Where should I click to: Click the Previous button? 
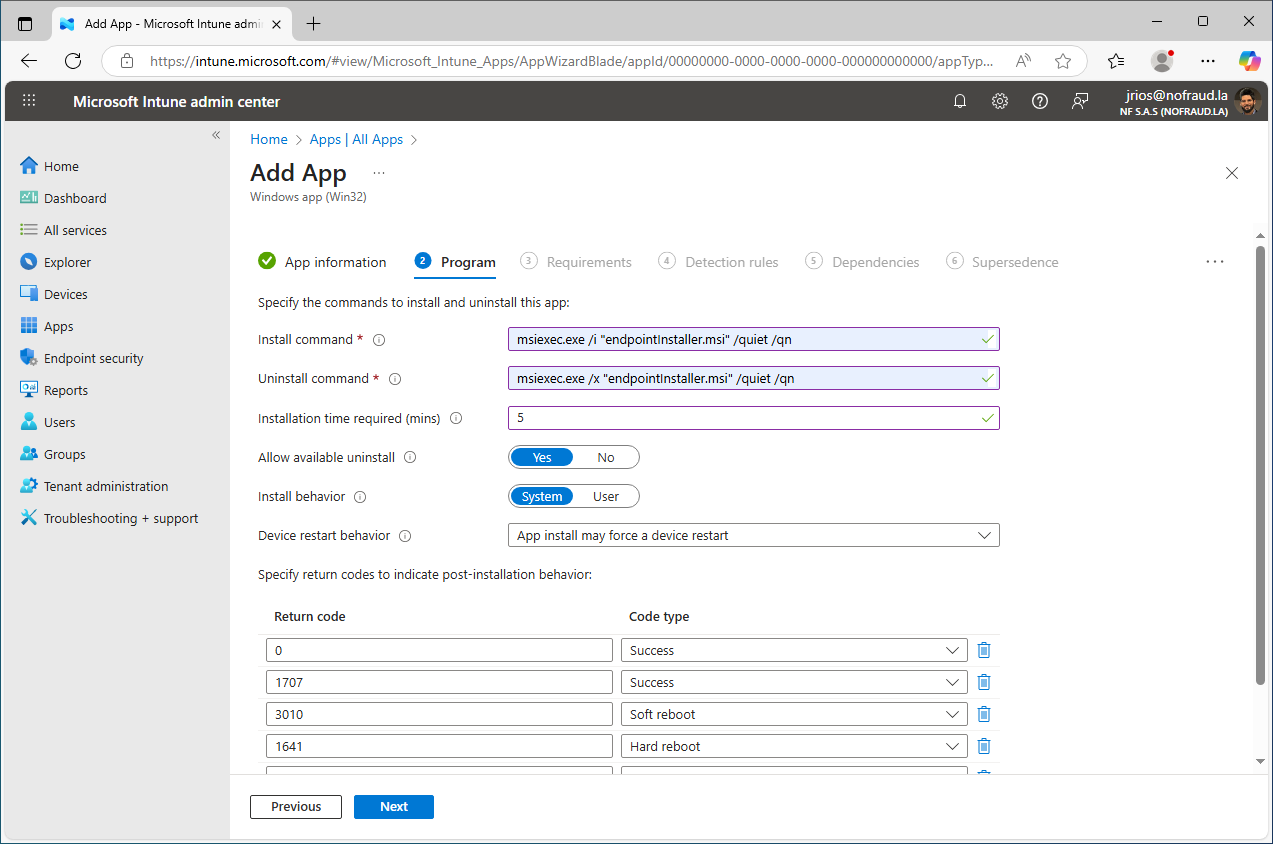pyautogui.click(x=296, y=807)
